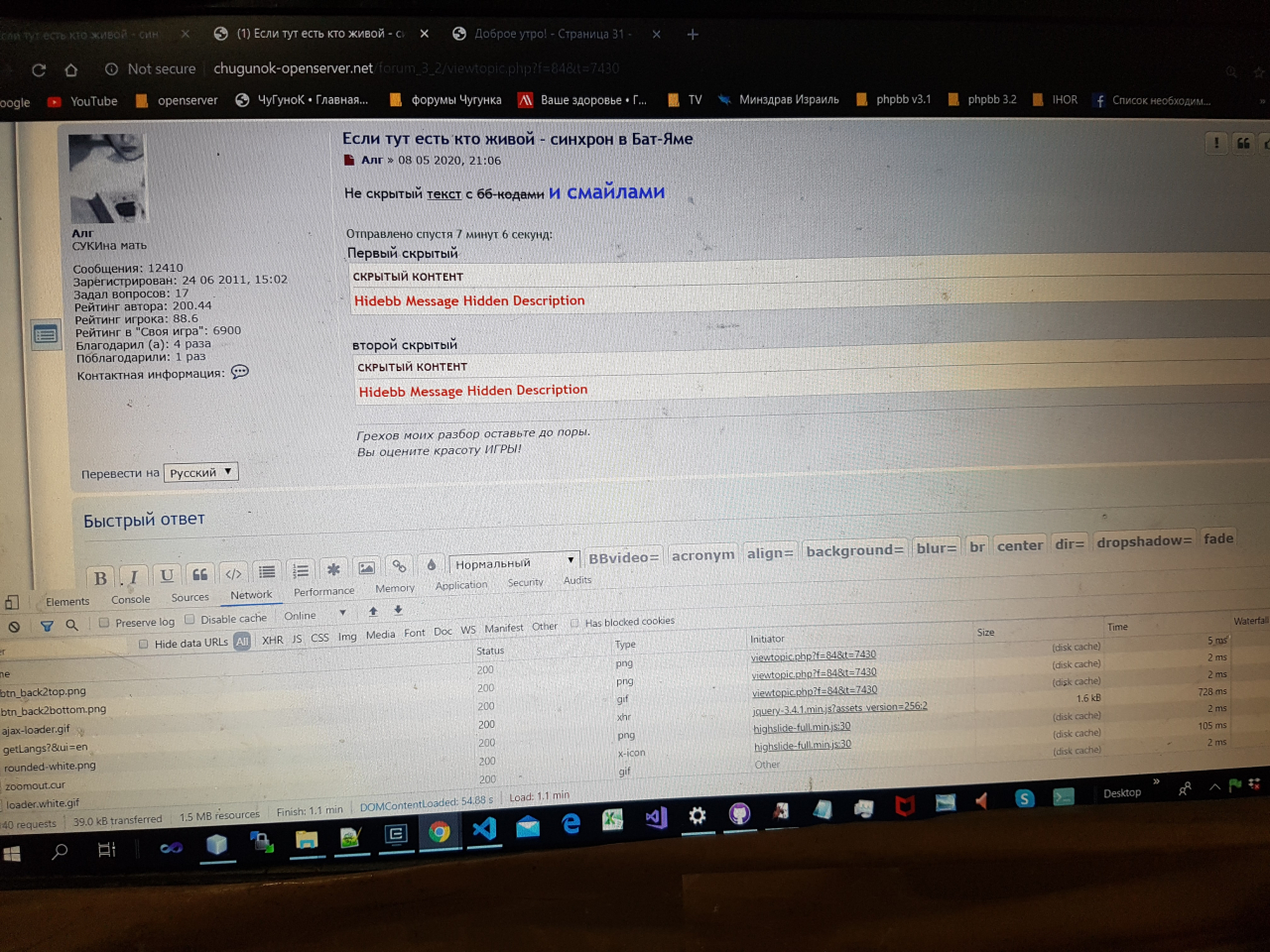1270x952 pixels.
Task: Filter network requests by JS
Action: coord(297,640)
